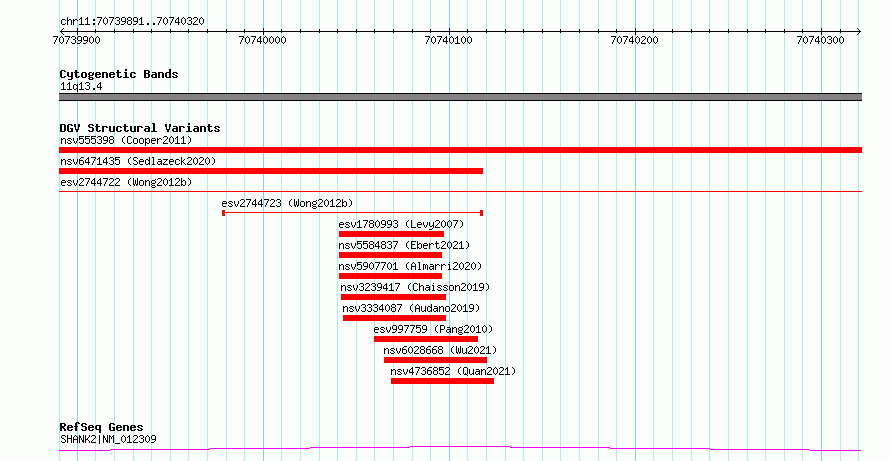This screenshot has height=461, width=890.
Task: Open the nsv3239417 (Chaisson2019) variant bar
Action: [x=393, y=297]
